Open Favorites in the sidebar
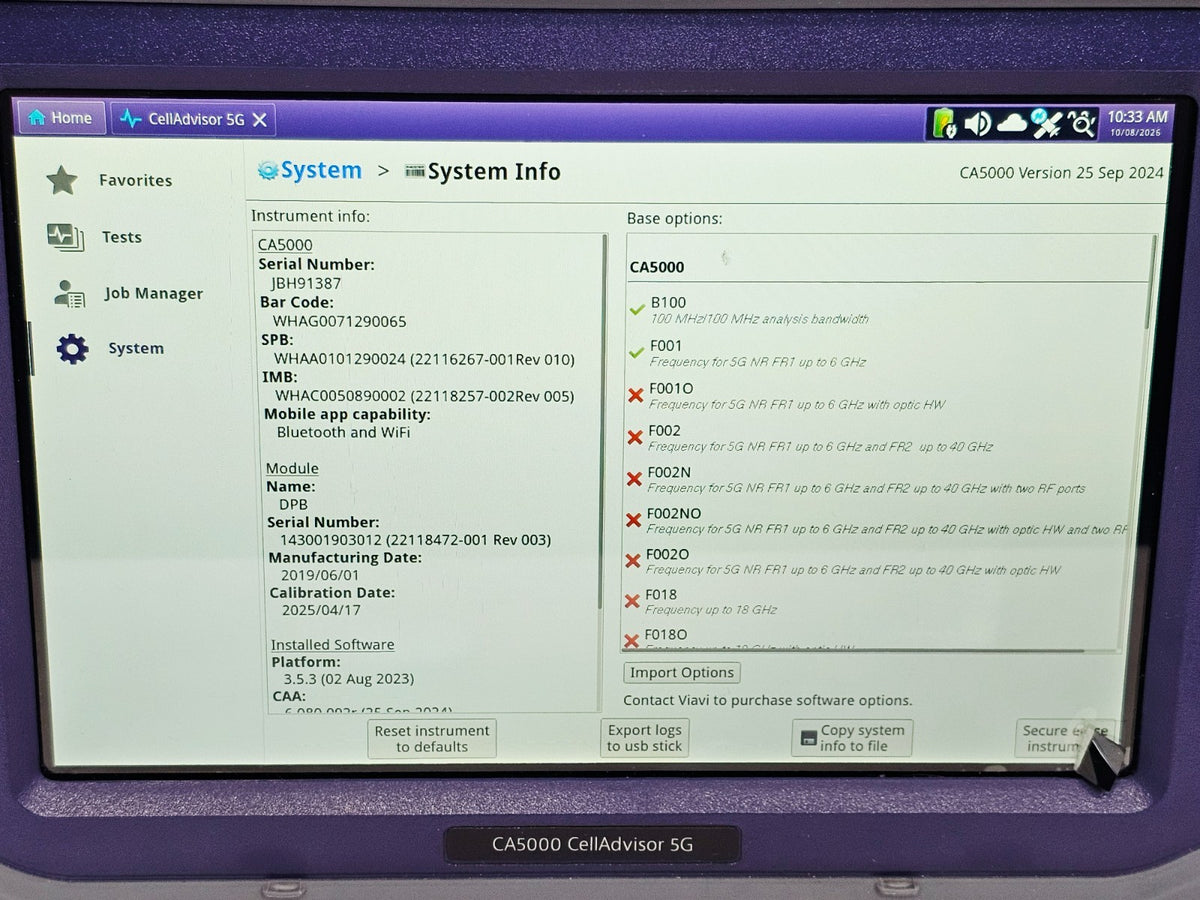Viewport: 1200px width, 900px height. pyautogui.click(x=135, y=181)
